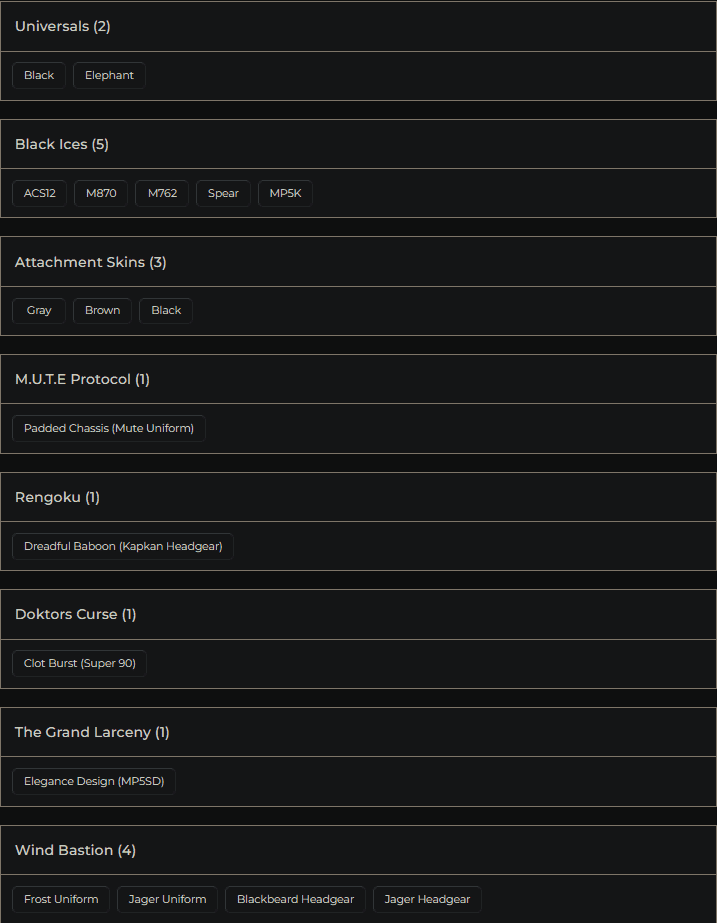Select Padded Chassis Mute Uniform
The height and width of the screenshot is (923, 717).
108,428
